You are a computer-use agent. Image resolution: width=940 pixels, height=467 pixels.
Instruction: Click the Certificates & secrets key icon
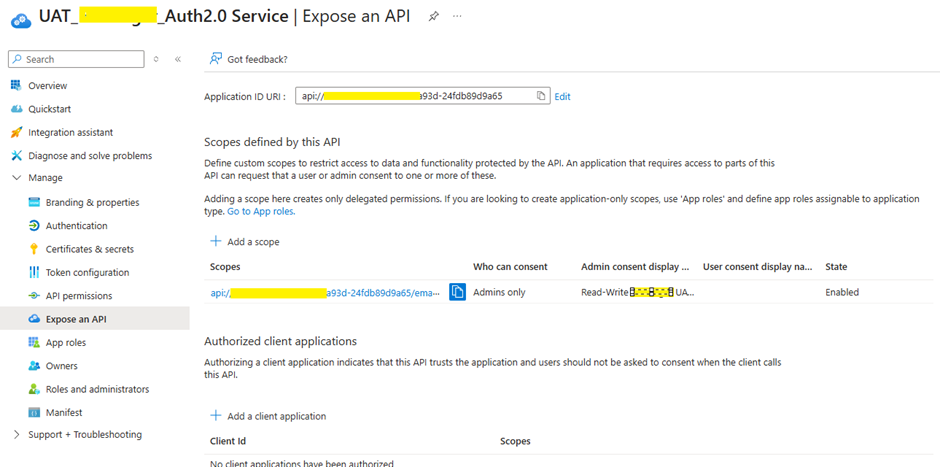[x=34, y=249]
